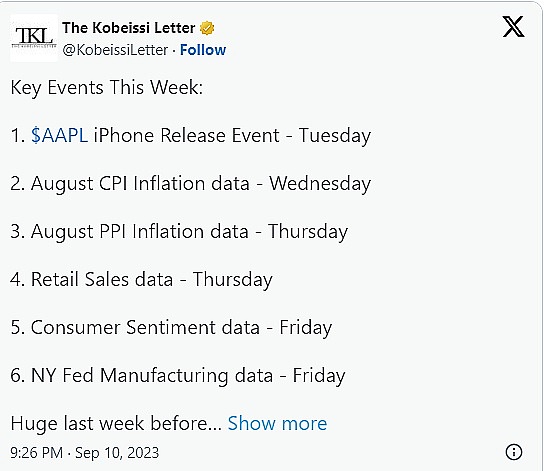Click the August CPI Inflation data line
The image size is (545, 471).
(x=190, y=184)
